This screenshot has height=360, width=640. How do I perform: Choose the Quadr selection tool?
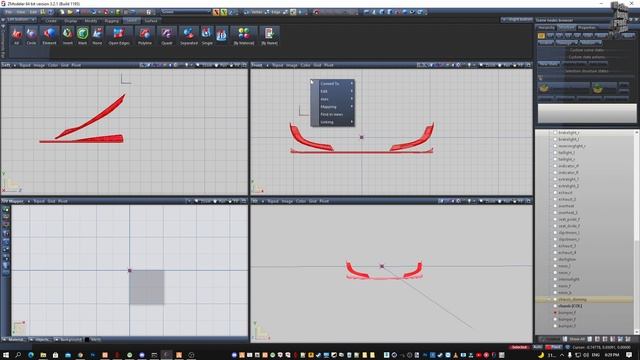tap(167, 36)
